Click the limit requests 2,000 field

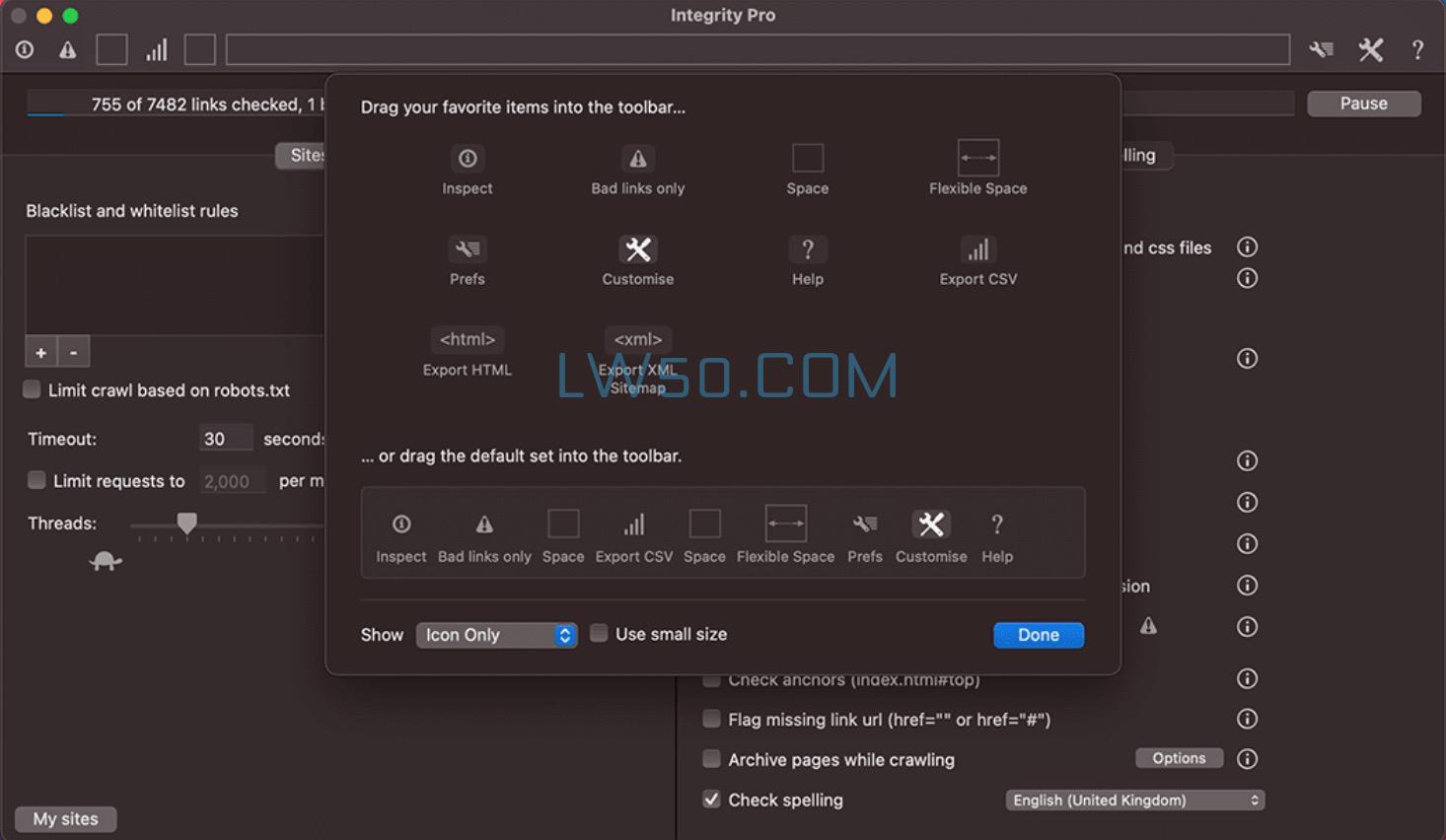231,481
